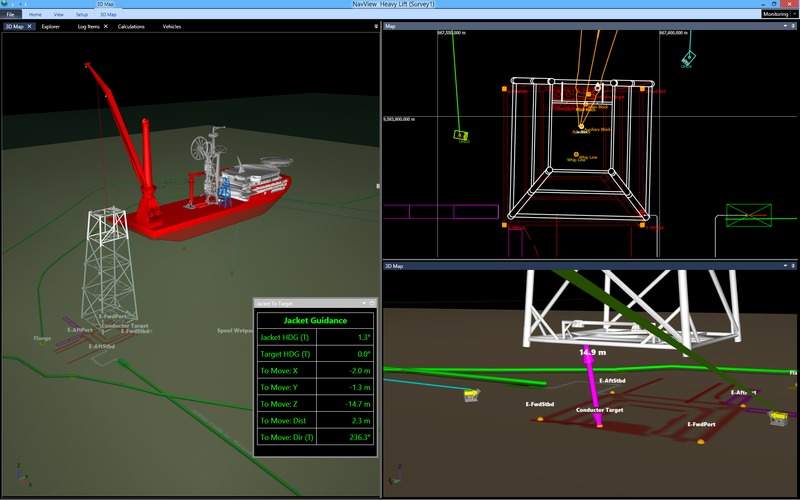Select the yellow ROV on the left seabed
800x500 pixels.
click(470, 396)
